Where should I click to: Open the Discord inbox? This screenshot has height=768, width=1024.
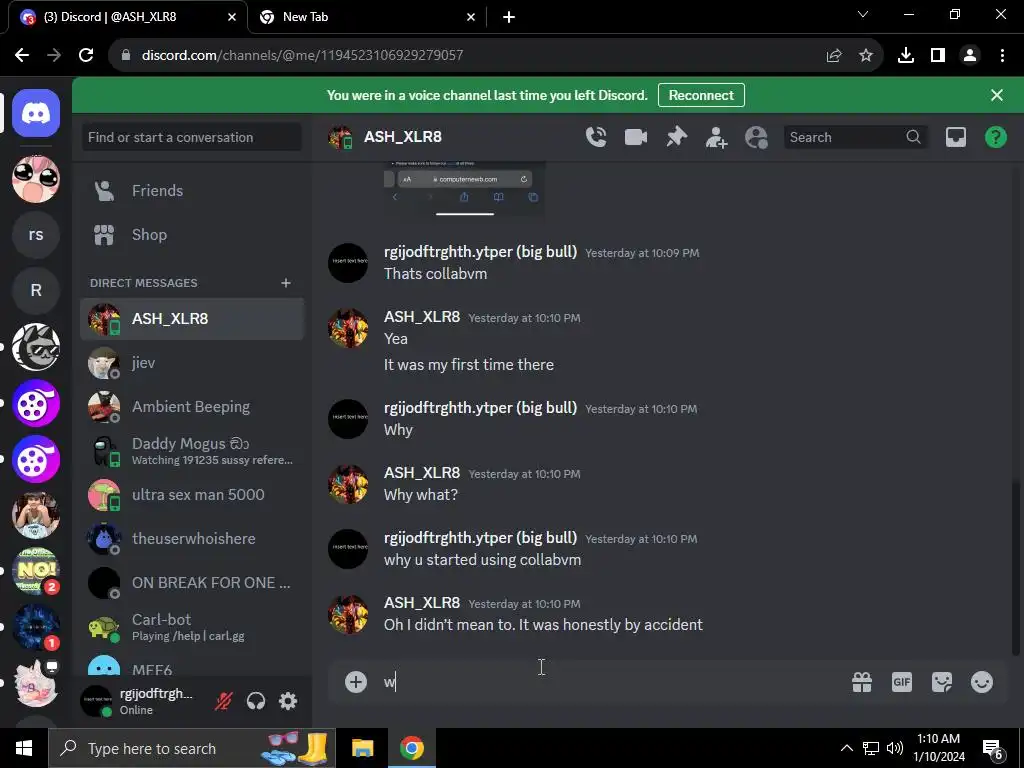pyautogui.click(x=955, y=137)
